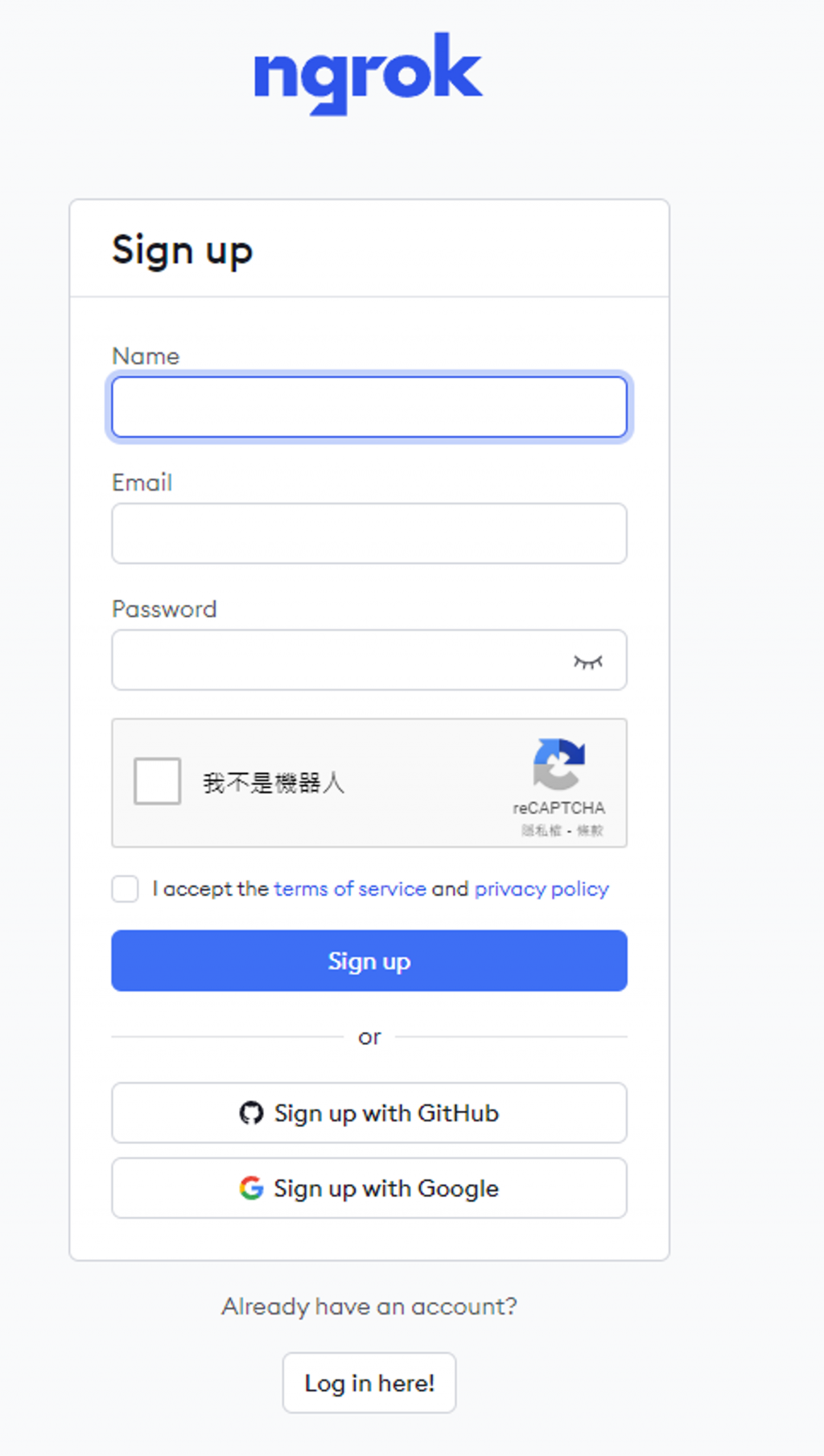Open the reCAPTCHA terms link
This screenshot has height=1456, width=824.
[x=590, y=830]
